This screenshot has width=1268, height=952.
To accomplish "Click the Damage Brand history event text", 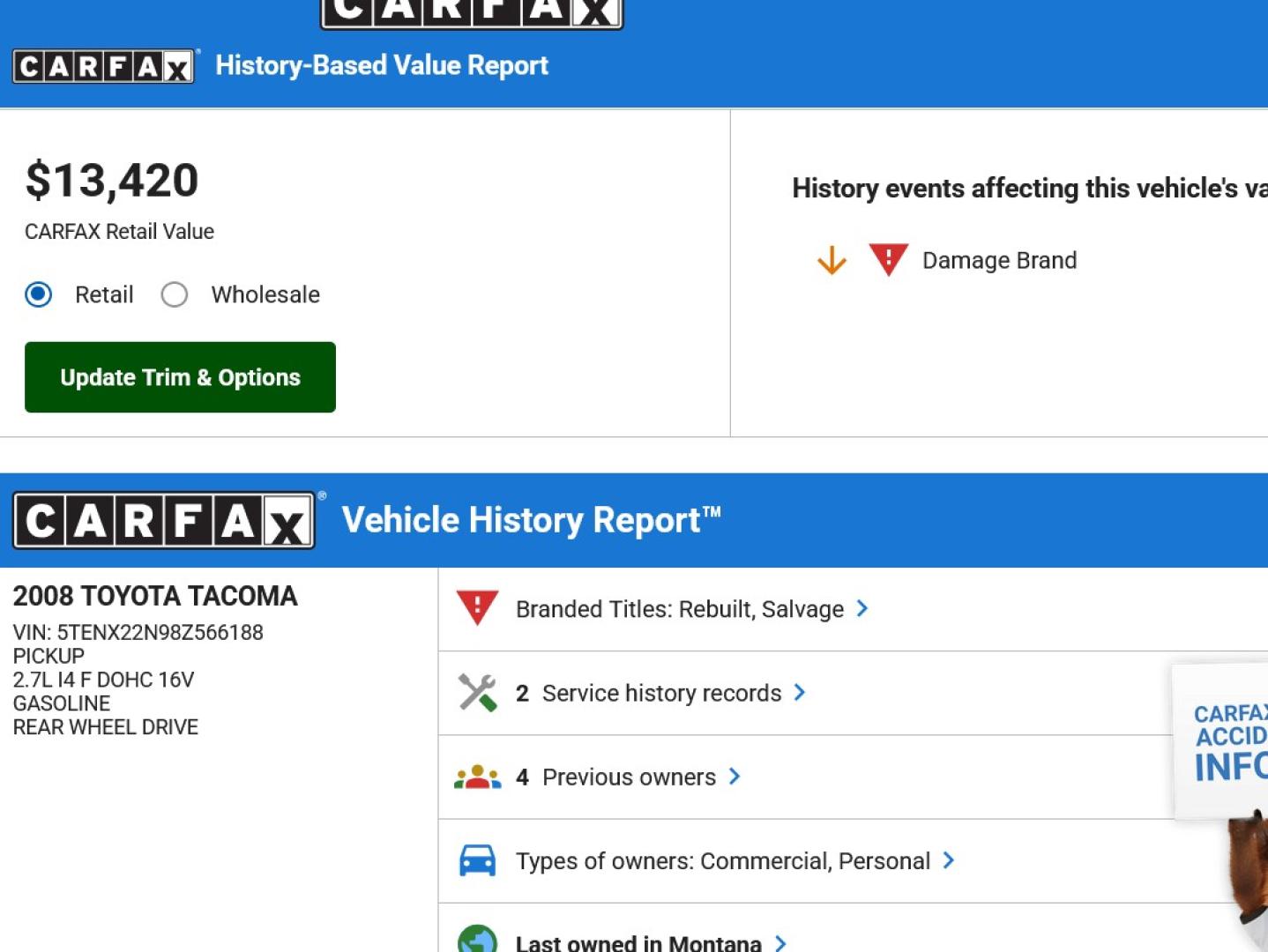I will (x=999, y=261).
